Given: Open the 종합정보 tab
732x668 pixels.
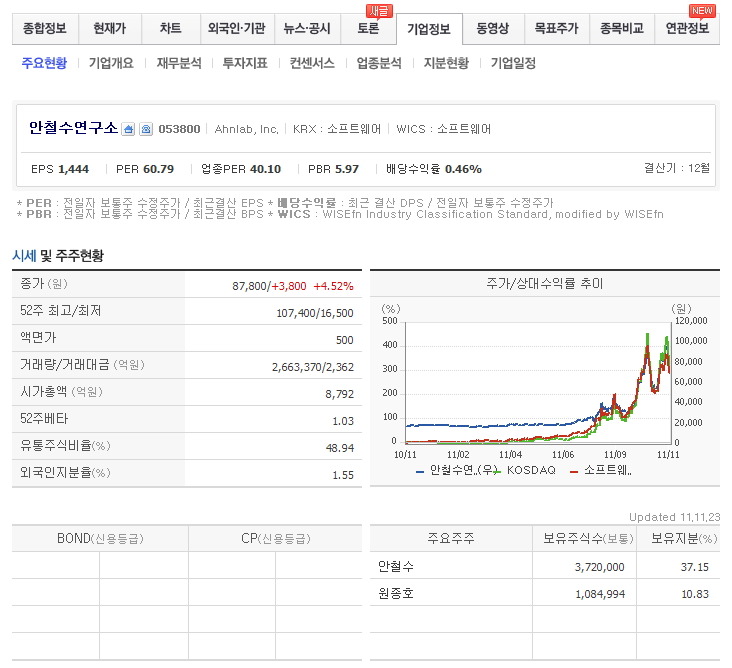Looking at the screenshot, I should (45, 29).
